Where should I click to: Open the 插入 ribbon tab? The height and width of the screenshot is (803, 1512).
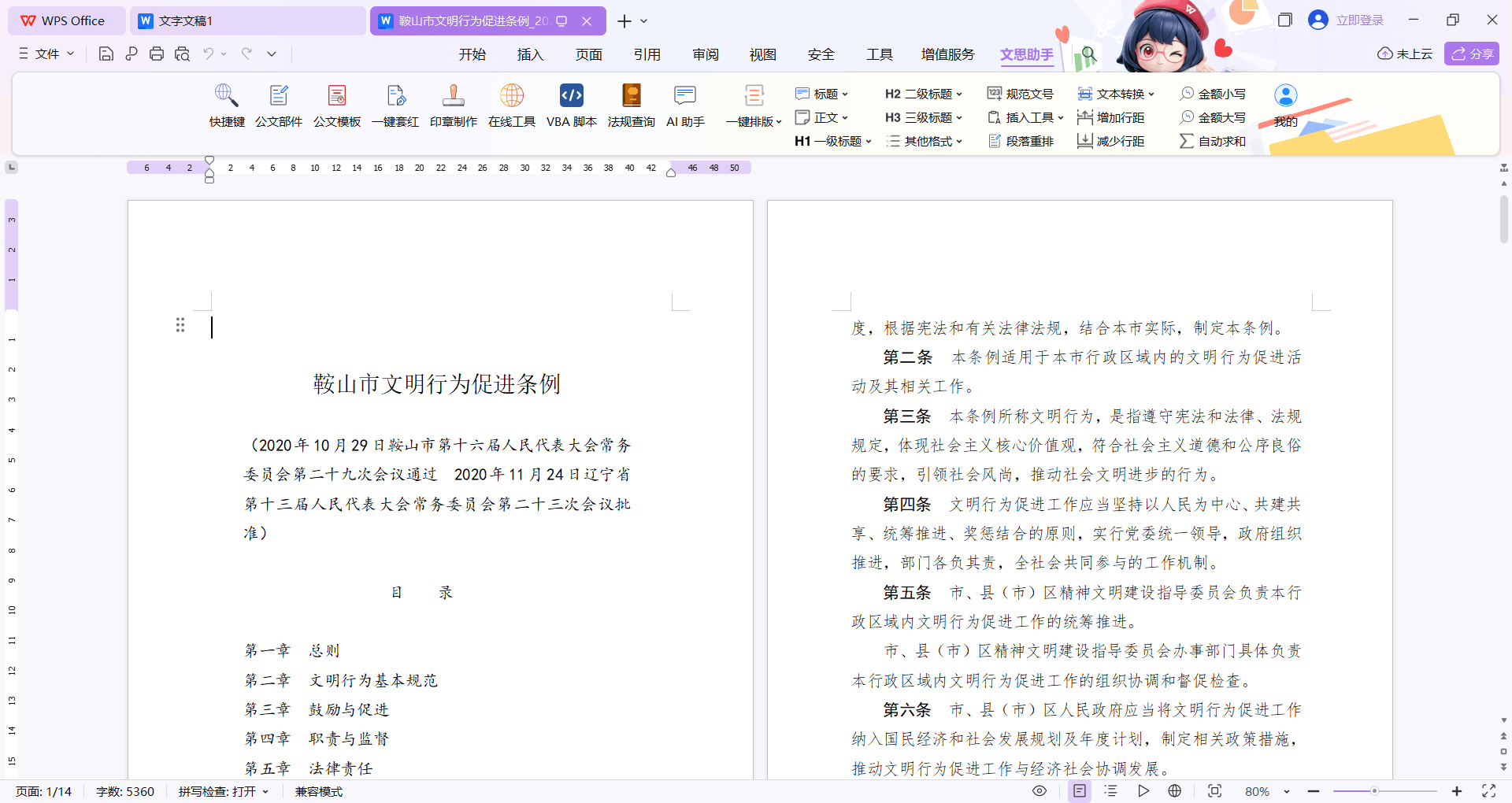tap(530, 54)
